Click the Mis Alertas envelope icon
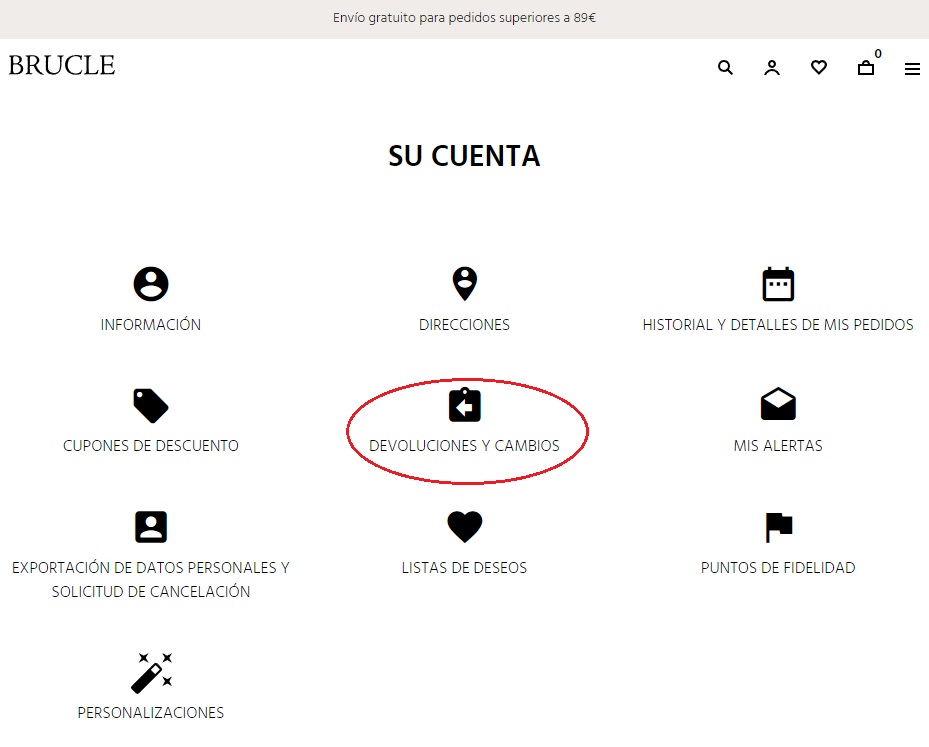This screenshot has height=747, width=929. pos(778,405)
